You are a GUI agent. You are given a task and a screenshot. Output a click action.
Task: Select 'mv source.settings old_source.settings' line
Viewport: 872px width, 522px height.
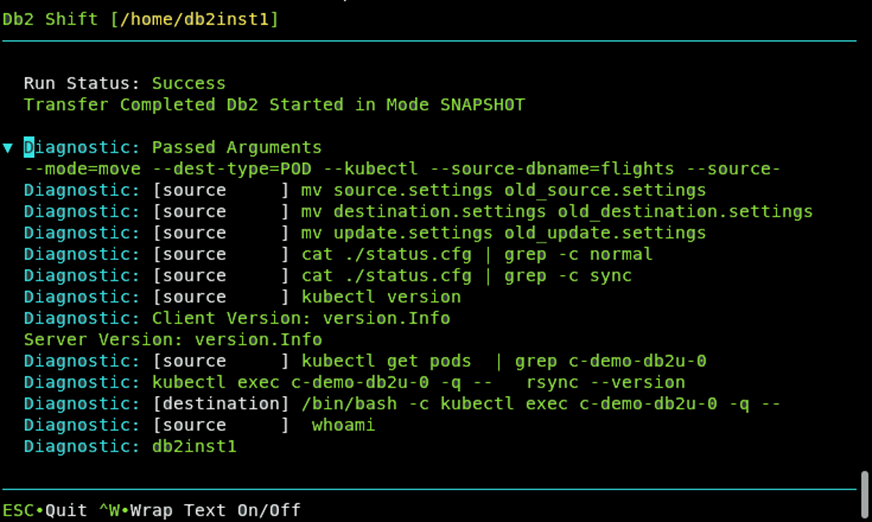point(365,190)
